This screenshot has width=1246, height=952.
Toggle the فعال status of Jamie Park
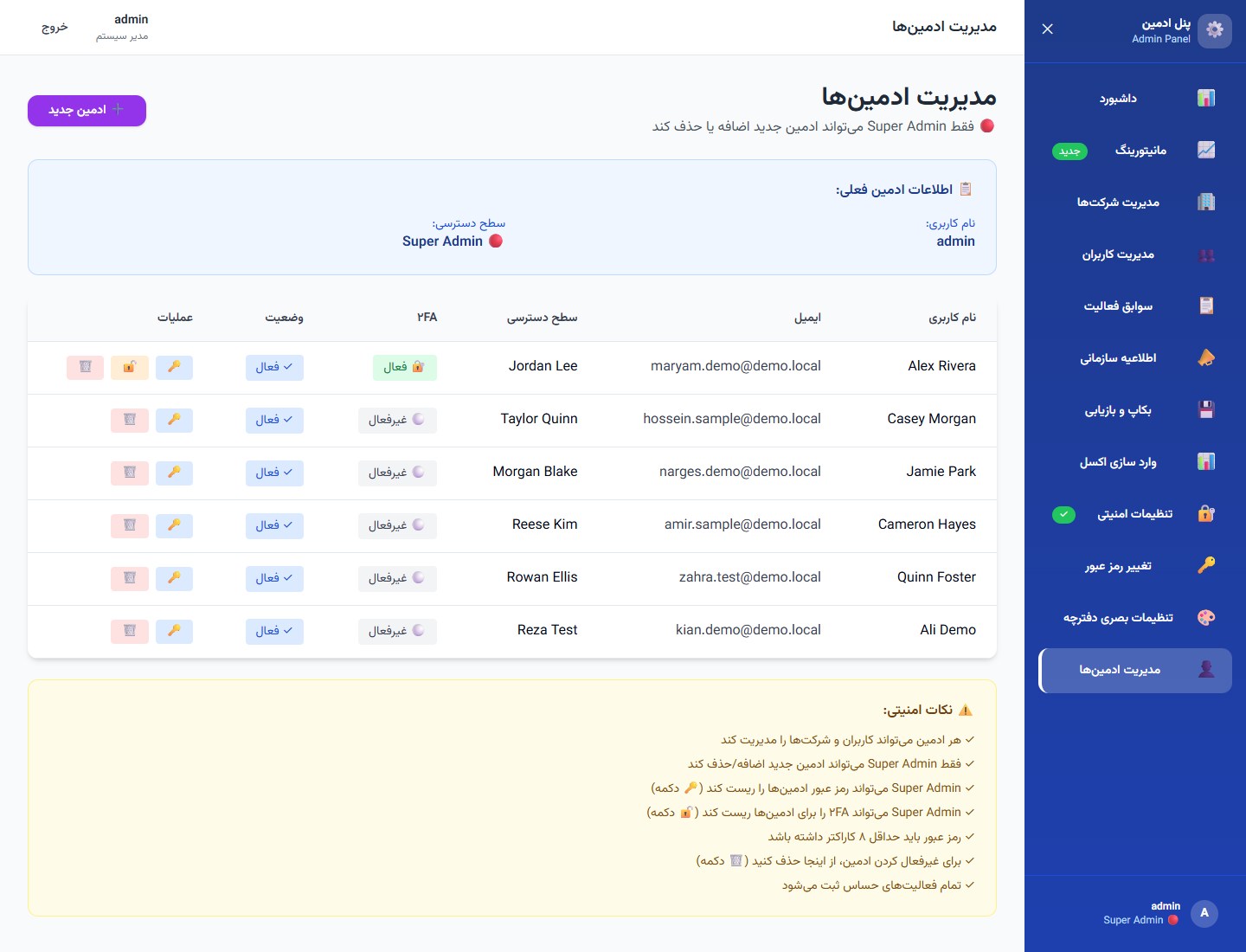[274, 473]
